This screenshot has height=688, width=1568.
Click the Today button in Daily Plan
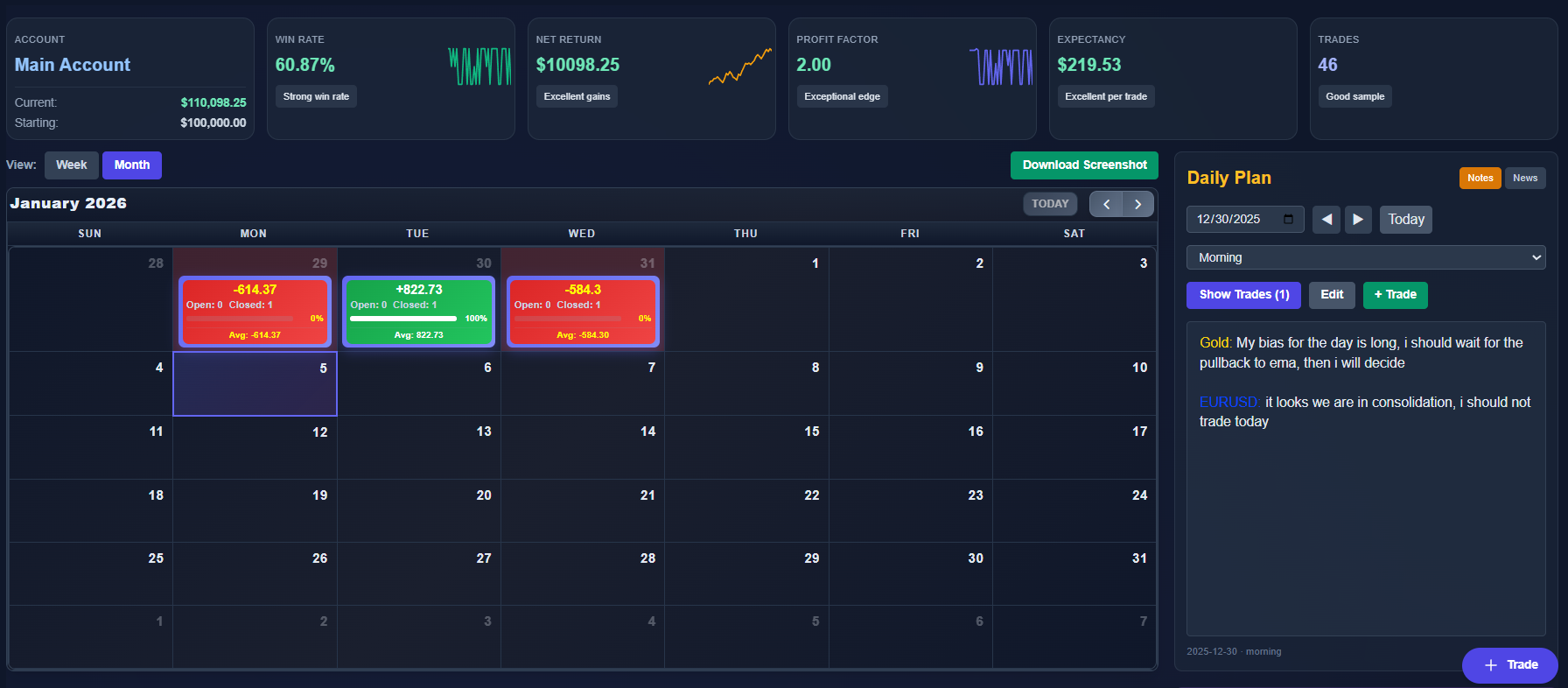[x=1406, y=220]
